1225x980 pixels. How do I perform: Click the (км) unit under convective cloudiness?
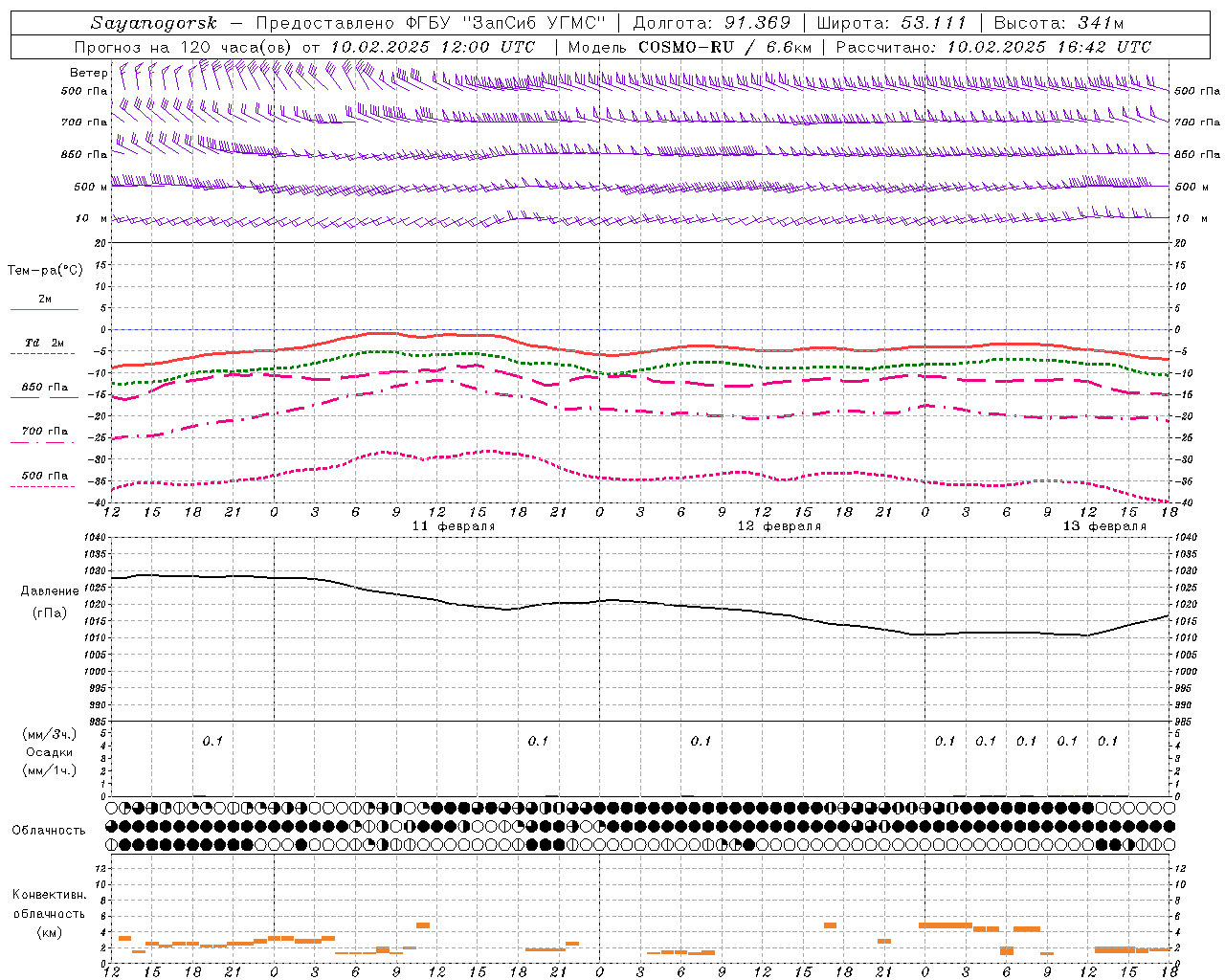(49, 932)
